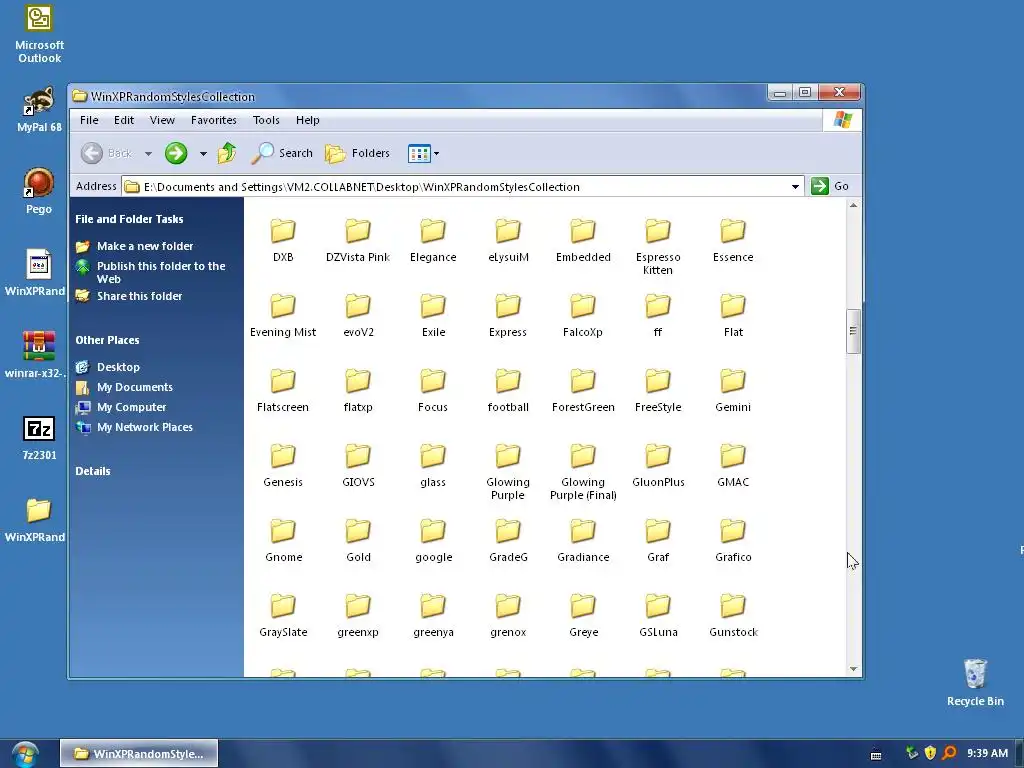1024x768 pixels.
Task: Select the GIOVS folder
Action: point(358,466)
